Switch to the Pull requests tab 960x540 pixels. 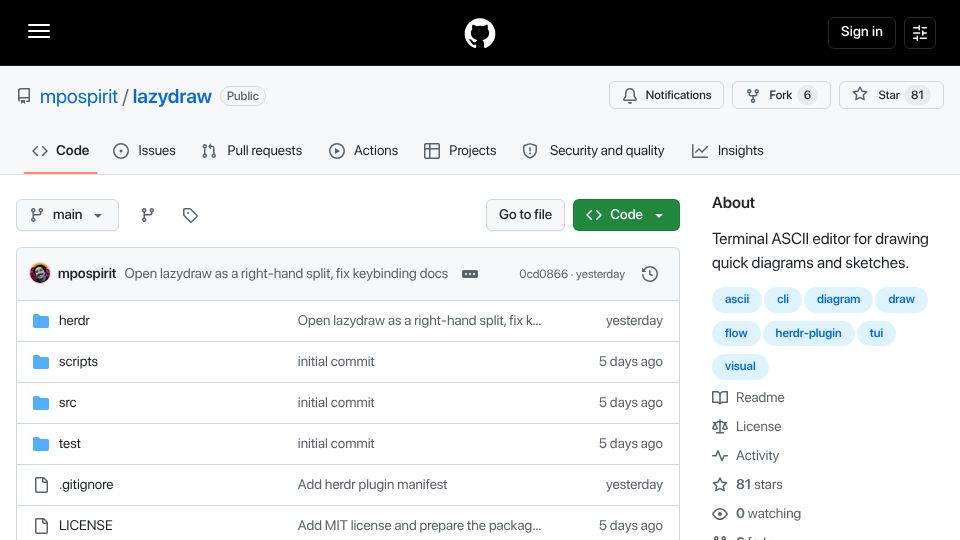click(252, 151)
